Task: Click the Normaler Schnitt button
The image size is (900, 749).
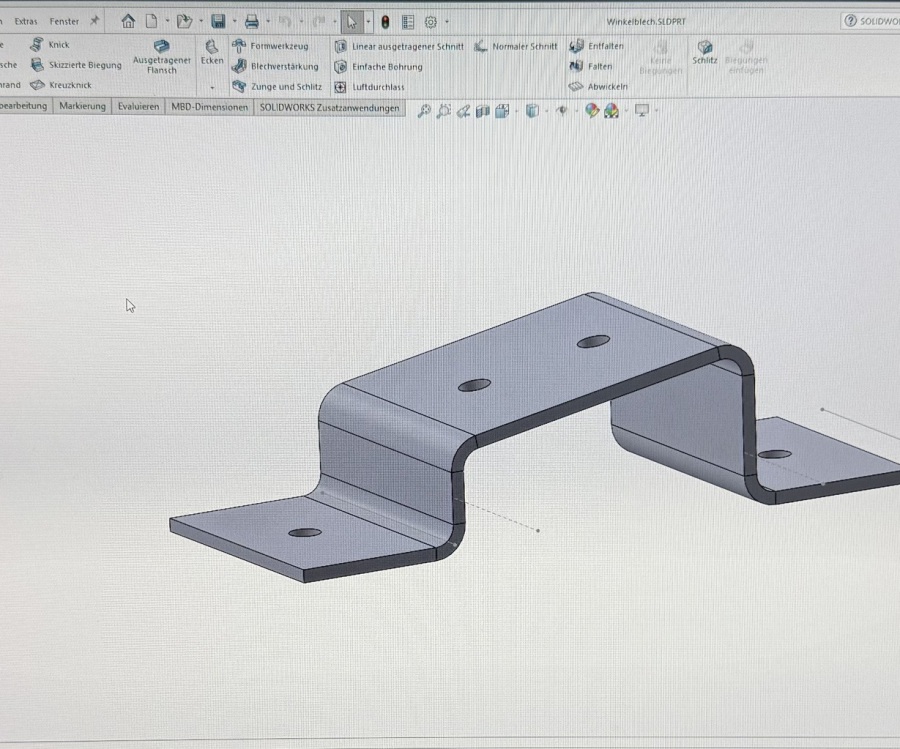Action: (516, 46)
